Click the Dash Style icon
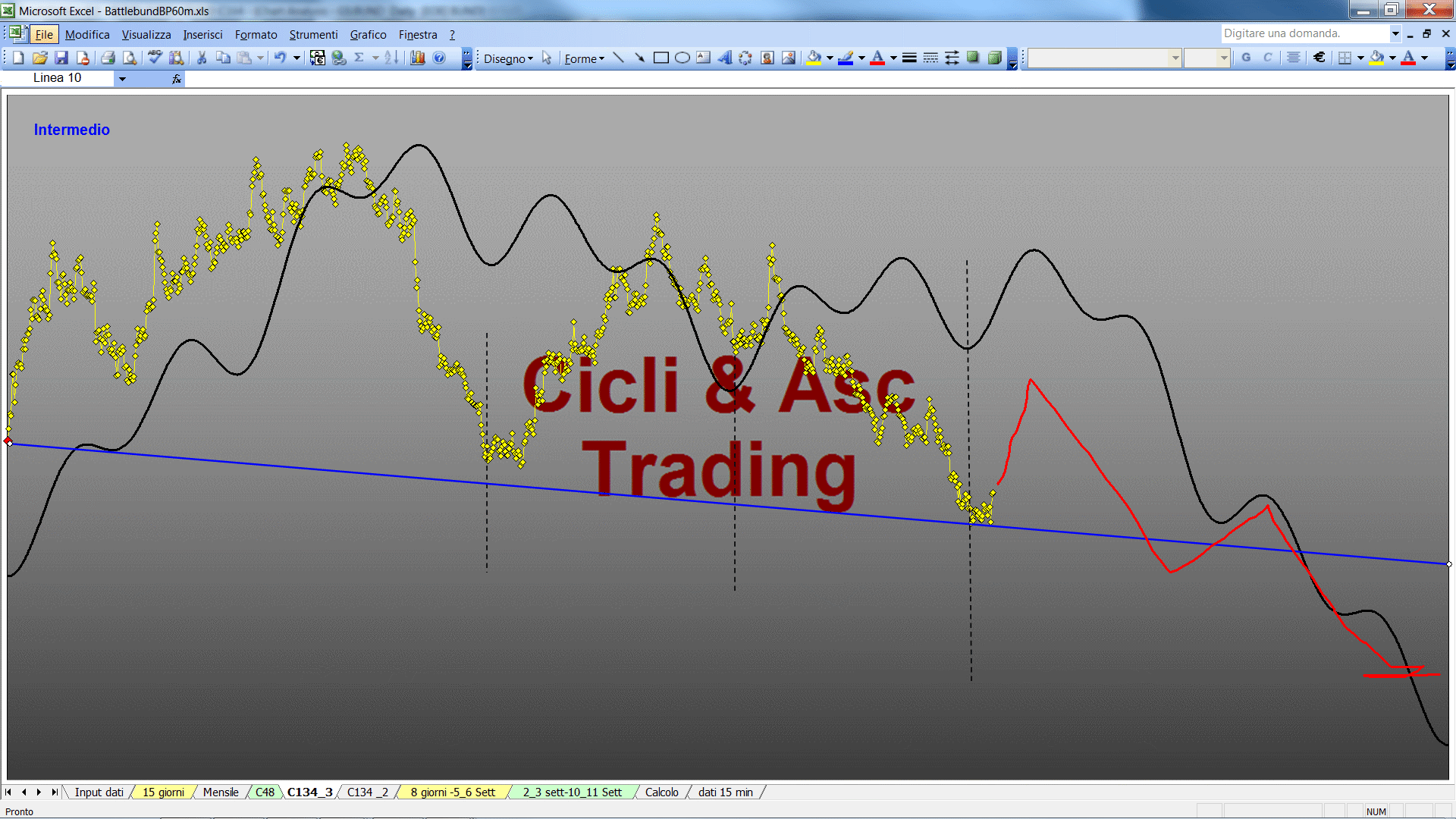The image size is (1456, 819). pyautogui.click(x=930, y=58)
